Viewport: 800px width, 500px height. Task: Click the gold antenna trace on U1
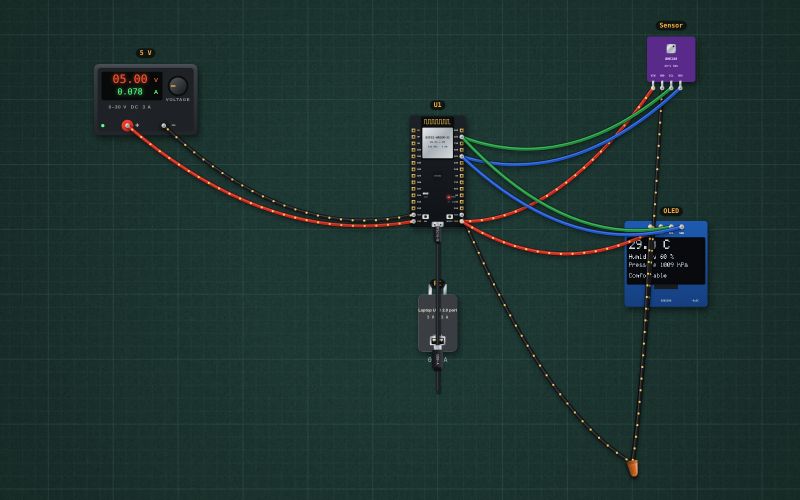(437, 122)
